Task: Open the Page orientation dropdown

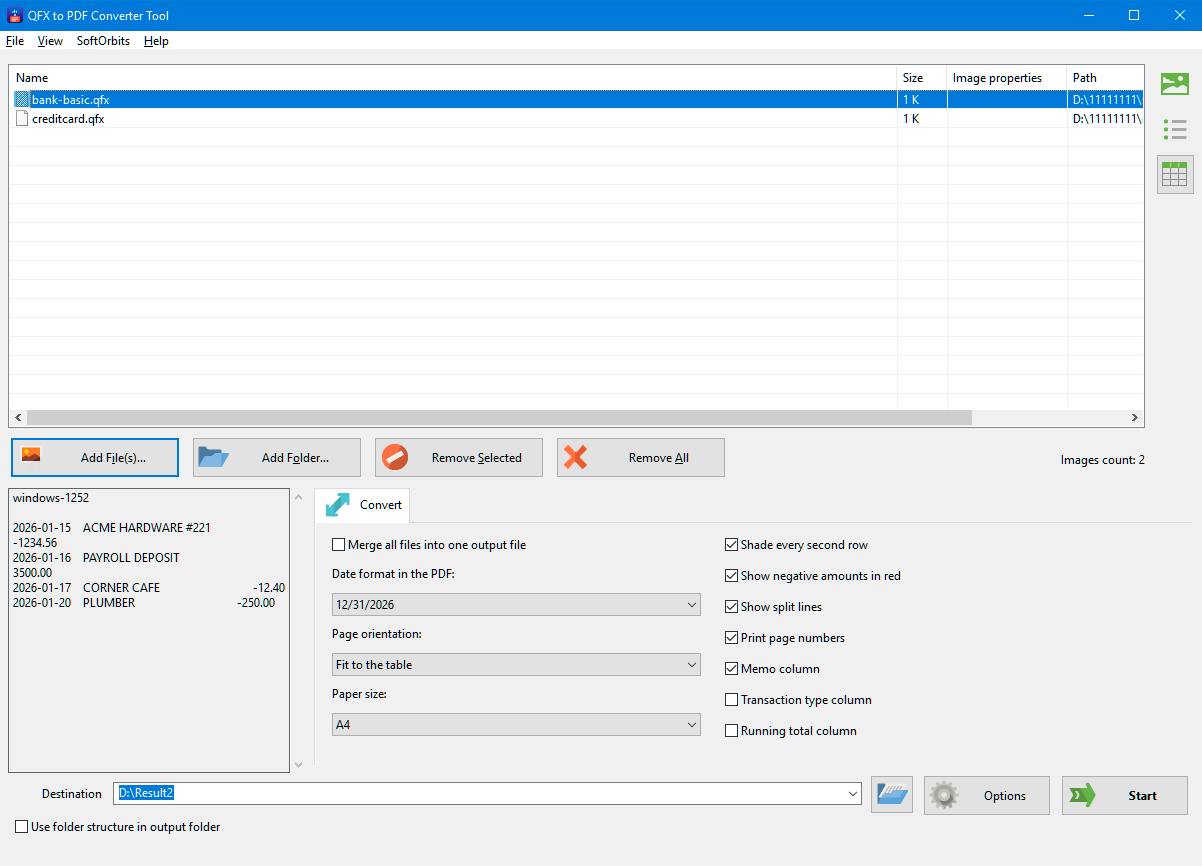Action: coord(516,665)
